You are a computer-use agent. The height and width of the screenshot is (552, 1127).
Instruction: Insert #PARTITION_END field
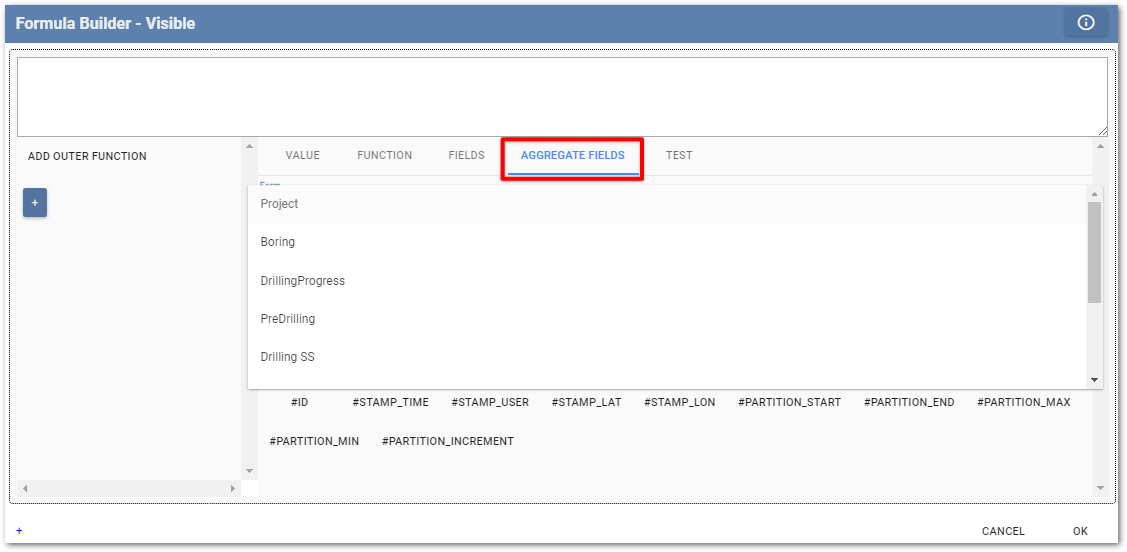909,402
